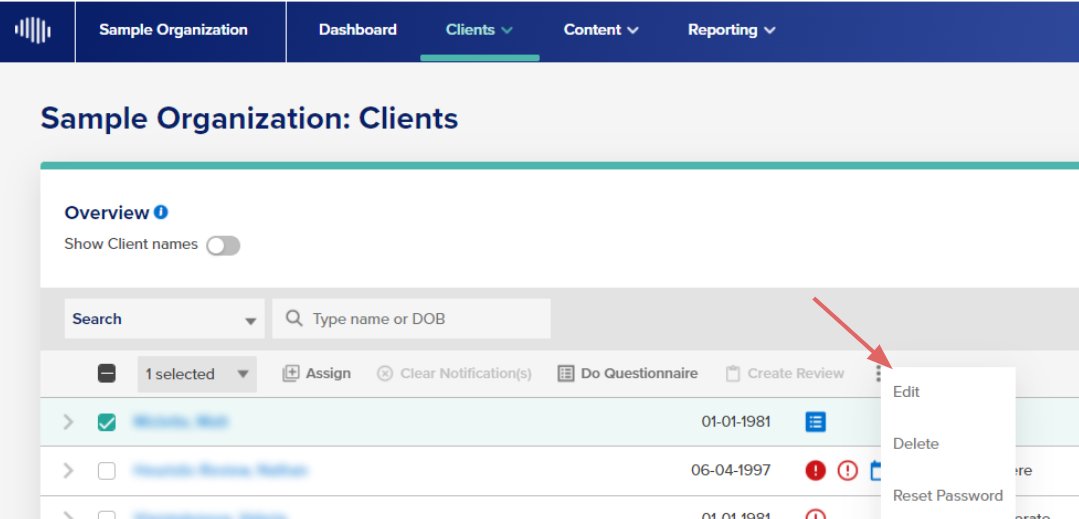This screenshot has height=519, width=1079.
Task: Click the waveform logo icon
Action: pyautogui.click(x=33, y=30)
